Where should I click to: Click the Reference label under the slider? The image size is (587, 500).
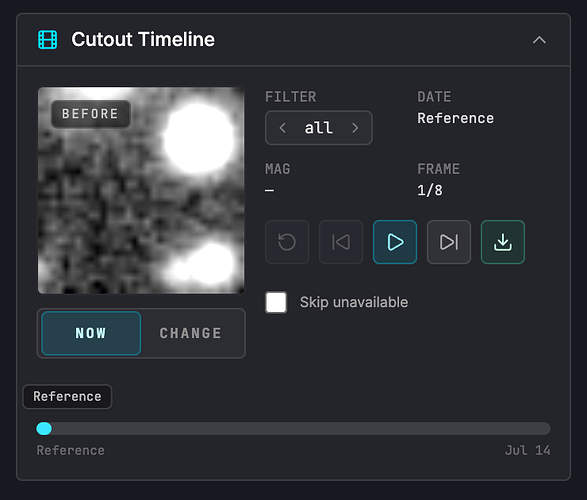pyautogui.click(x=70, y=450)
